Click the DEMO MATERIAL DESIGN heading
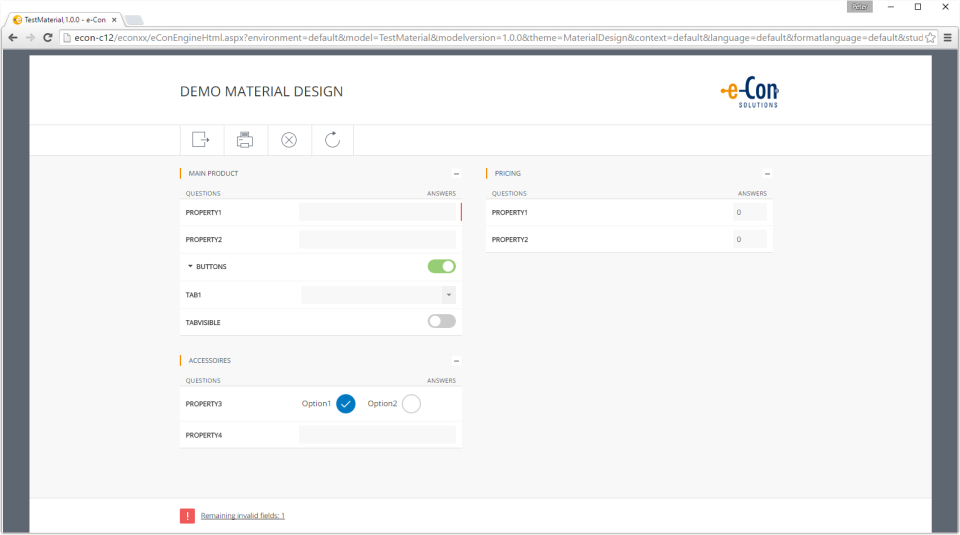 [261, 91]
